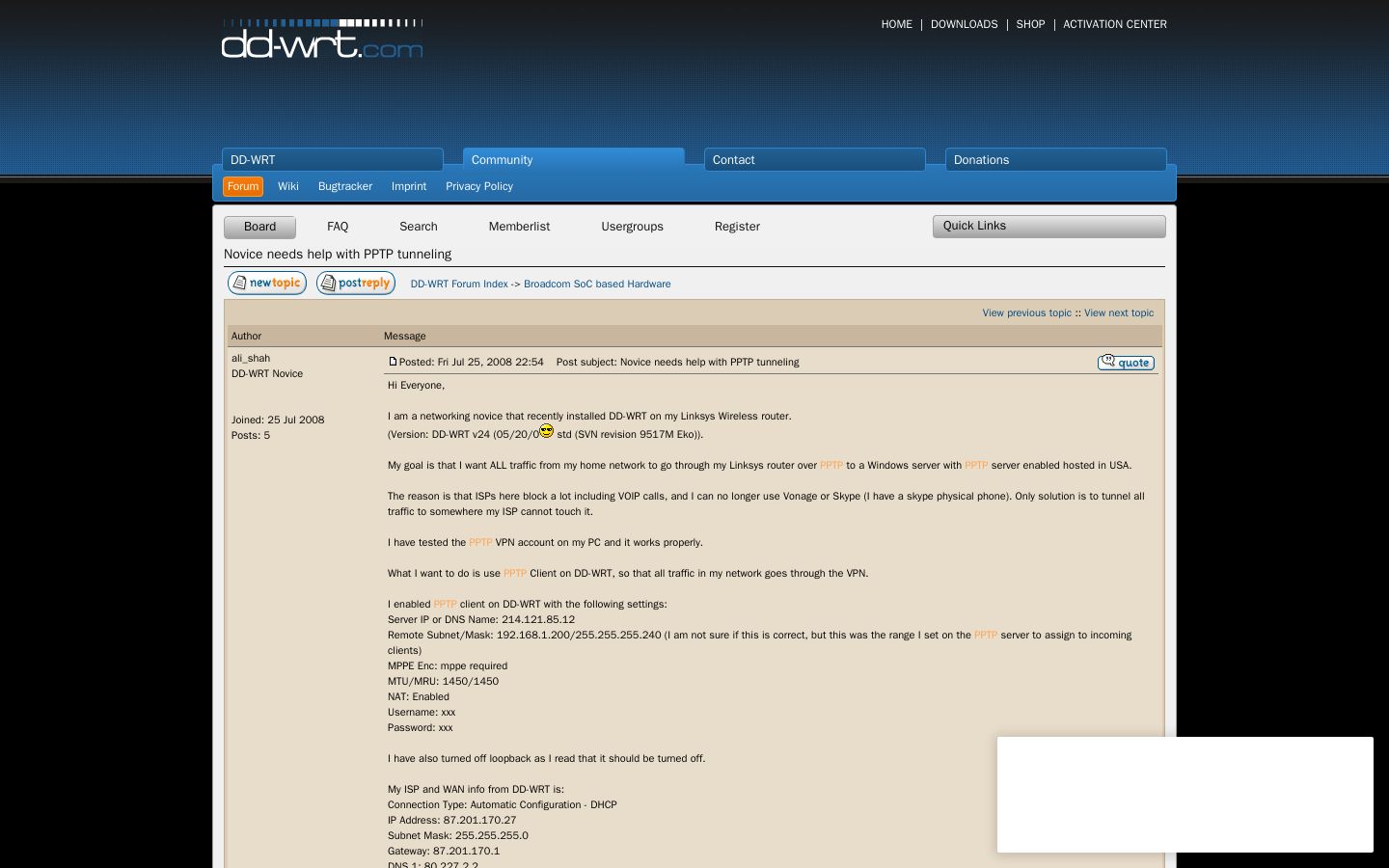Click the post reply button

point(356,283)
